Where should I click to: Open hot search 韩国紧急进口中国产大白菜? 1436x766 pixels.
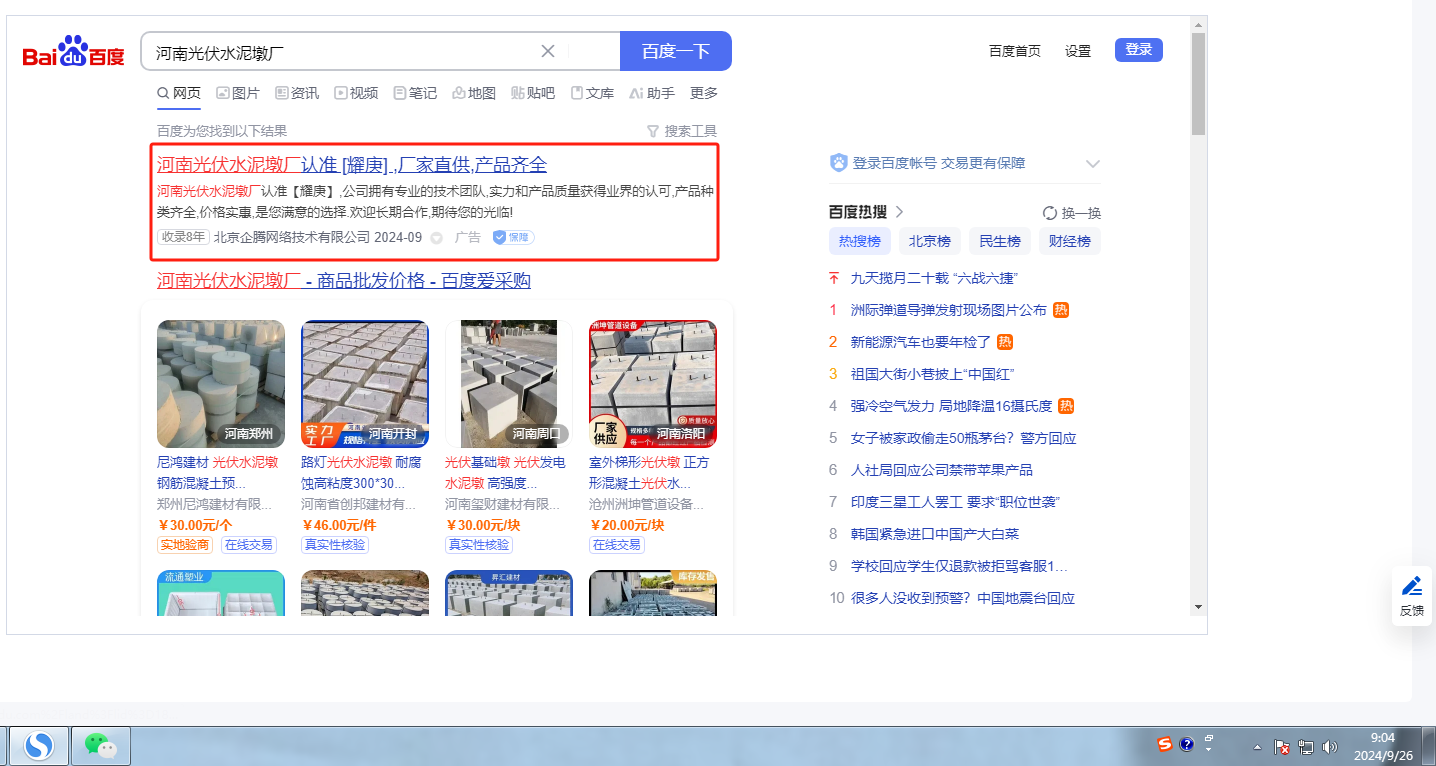pos(935,534)
